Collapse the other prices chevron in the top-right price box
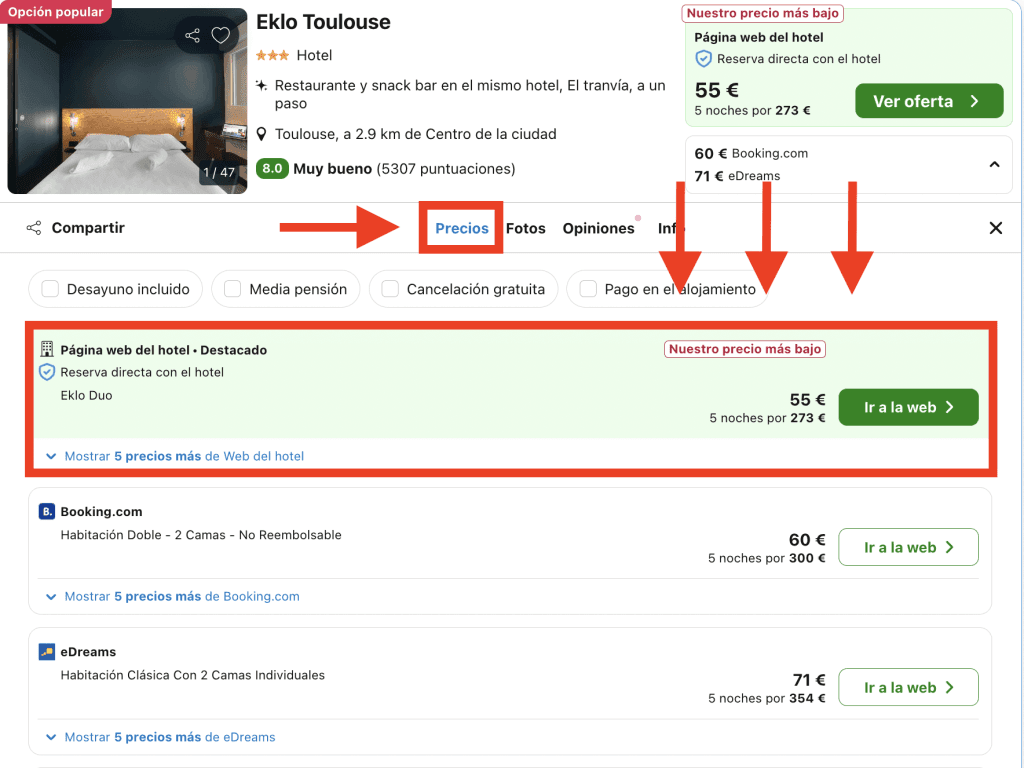The image size is (1024, 768). (x=994, y=164)
